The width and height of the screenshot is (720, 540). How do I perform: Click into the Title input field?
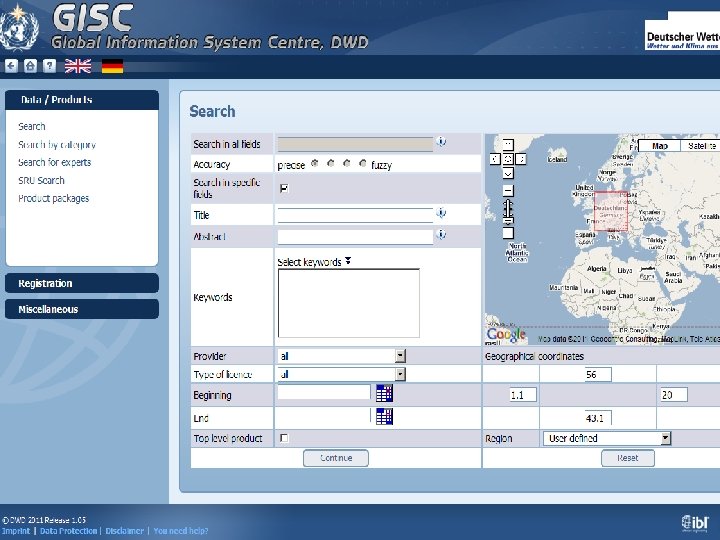355,215
